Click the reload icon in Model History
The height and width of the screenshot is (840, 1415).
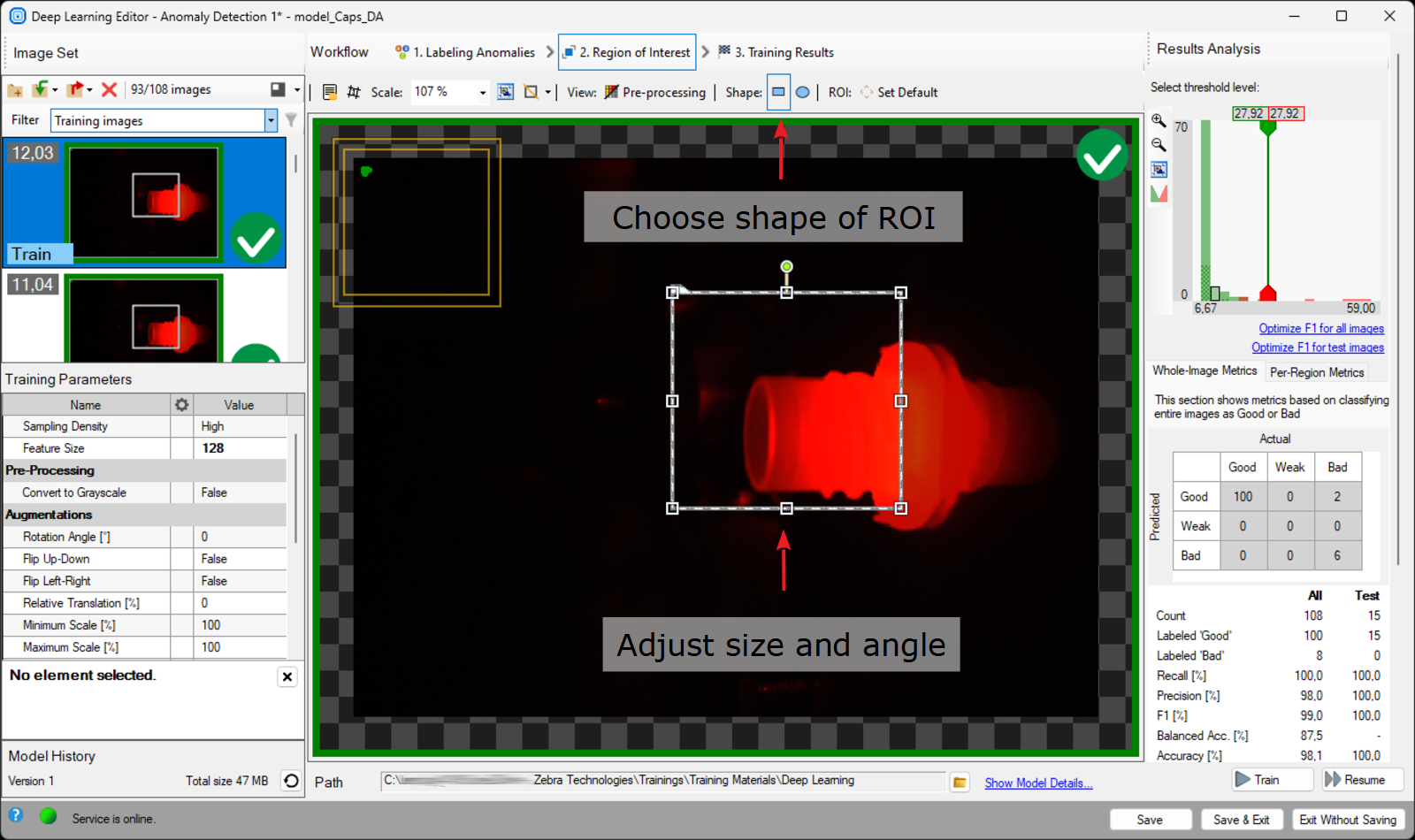(x=291, y=781)
